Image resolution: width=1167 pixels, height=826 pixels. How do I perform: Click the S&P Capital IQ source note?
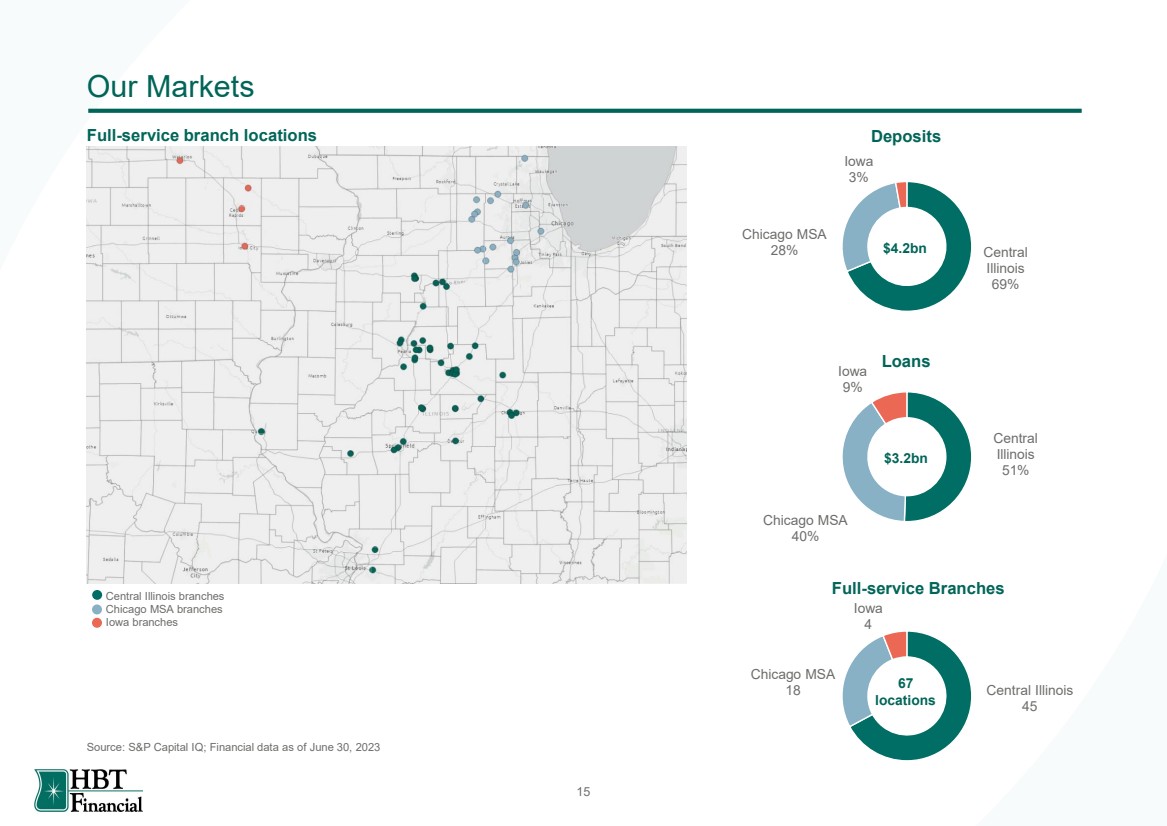click(233, 747)
